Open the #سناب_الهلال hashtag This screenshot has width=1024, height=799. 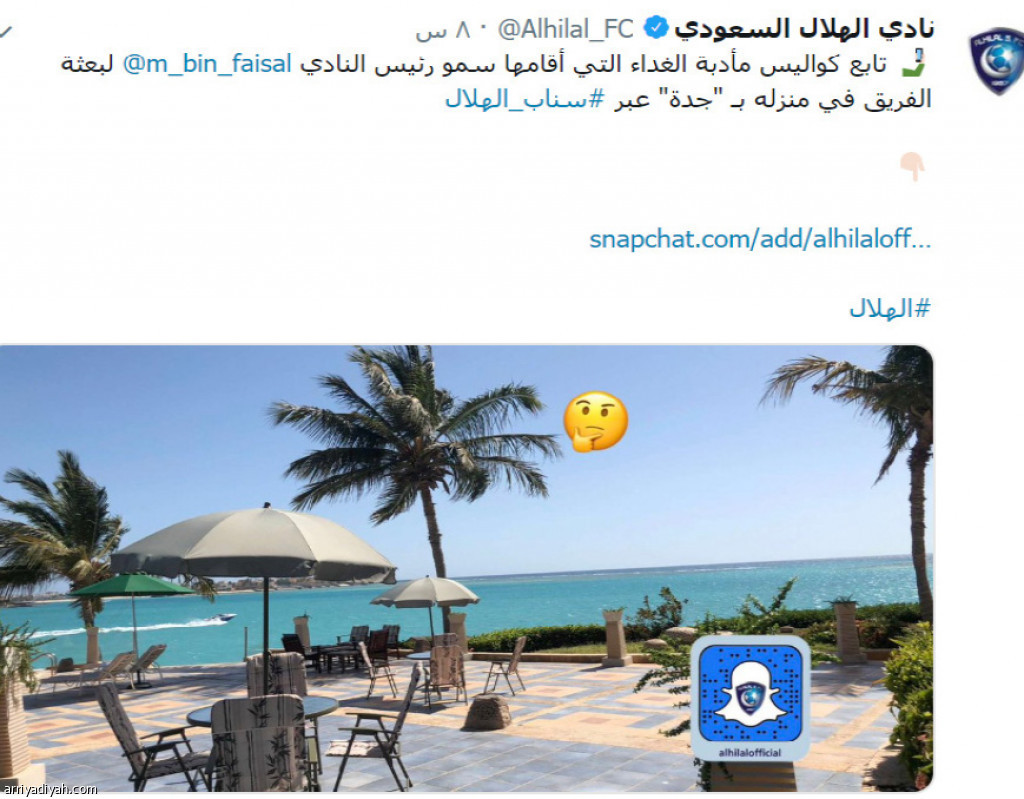coord(525,99)
